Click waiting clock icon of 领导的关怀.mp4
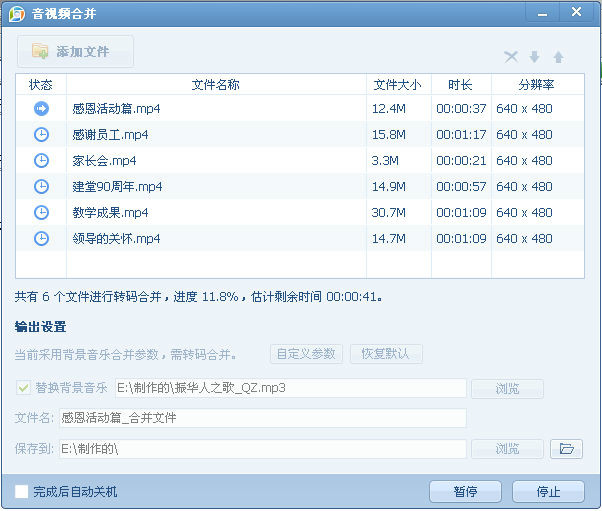 [41, 238]
